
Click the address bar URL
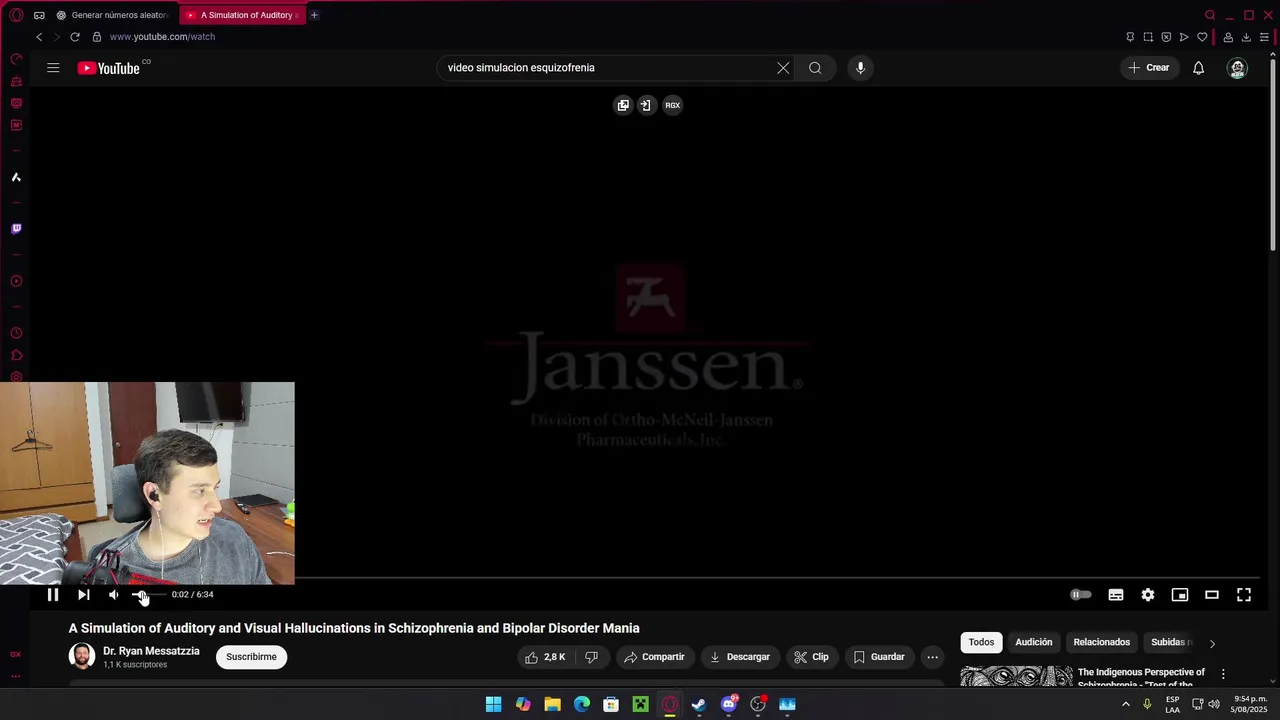click(x=162, y=37)
